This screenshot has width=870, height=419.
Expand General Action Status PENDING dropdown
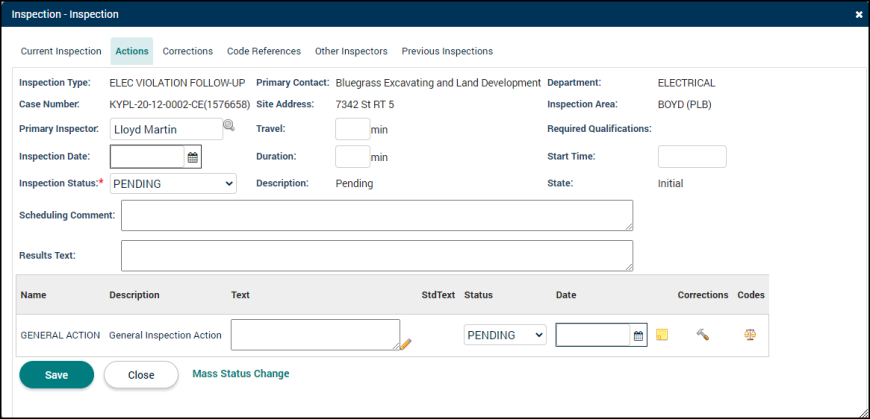(x=505, y=335)
